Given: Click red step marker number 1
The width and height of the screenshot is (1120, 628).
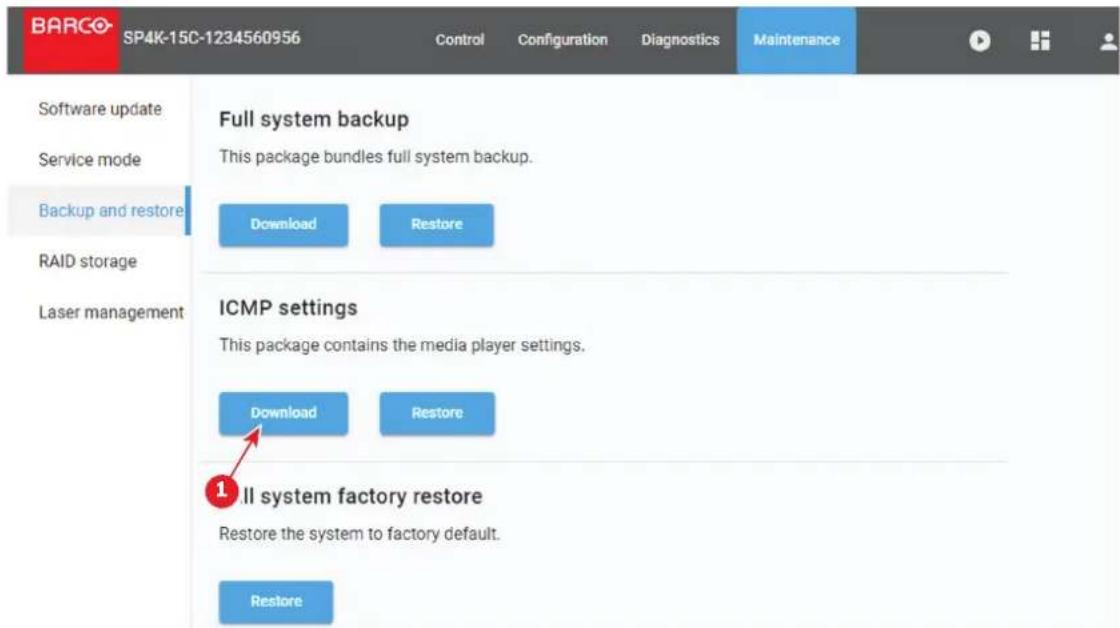Looking at the screenshot, I should point(221,490).
